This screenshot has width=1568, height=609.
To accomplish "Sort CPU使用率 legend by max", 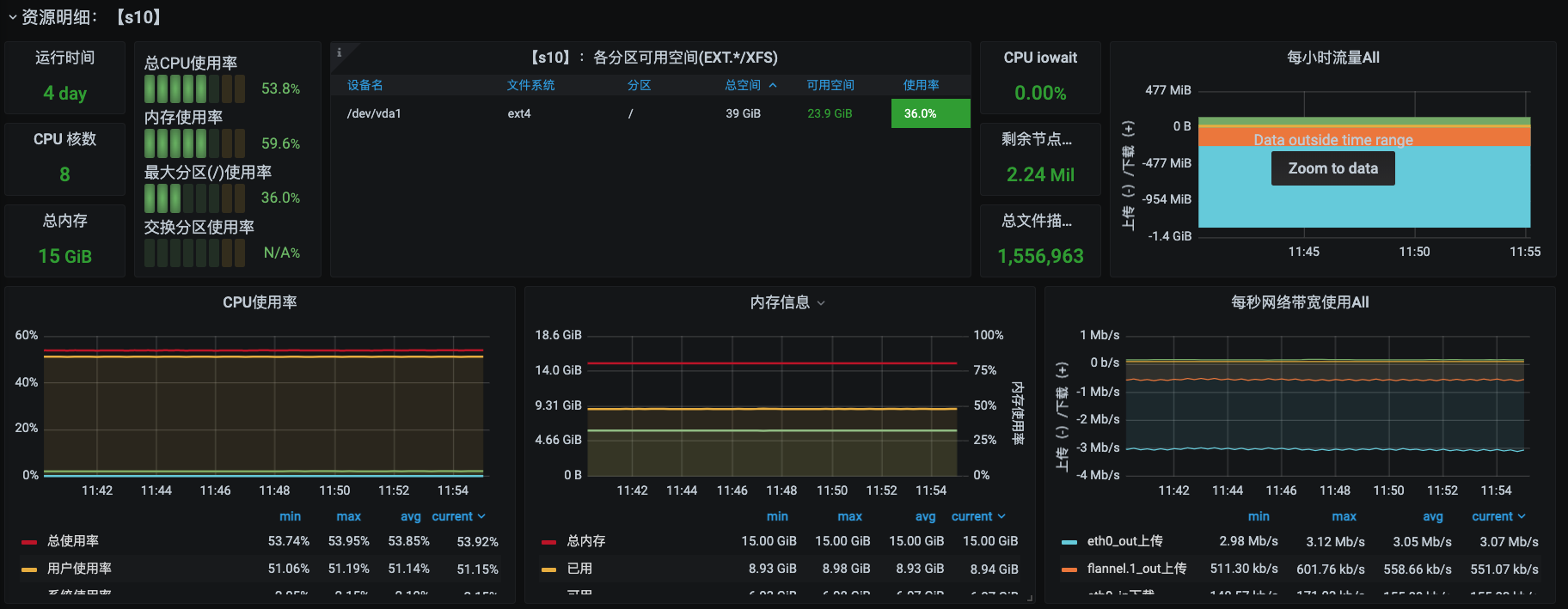I will click(x=348, y=516).
